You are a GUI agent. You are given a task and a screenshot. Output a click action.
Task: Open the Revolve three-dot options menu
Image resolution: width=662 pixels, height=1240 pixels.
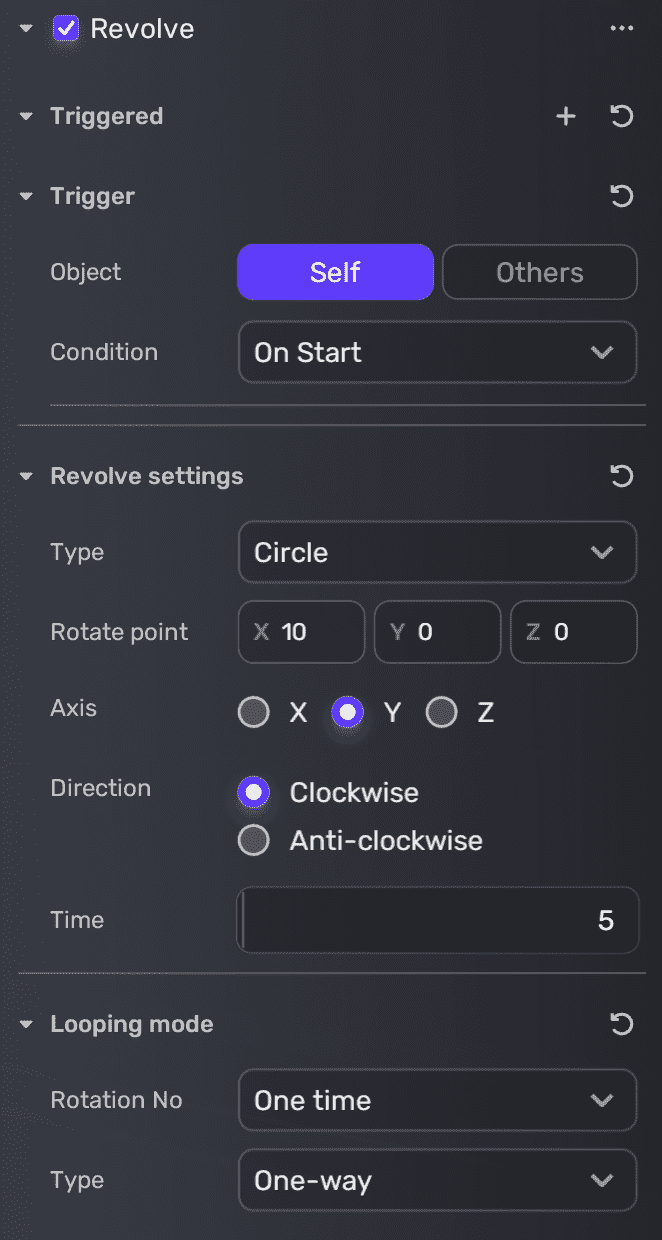point(621,29)
